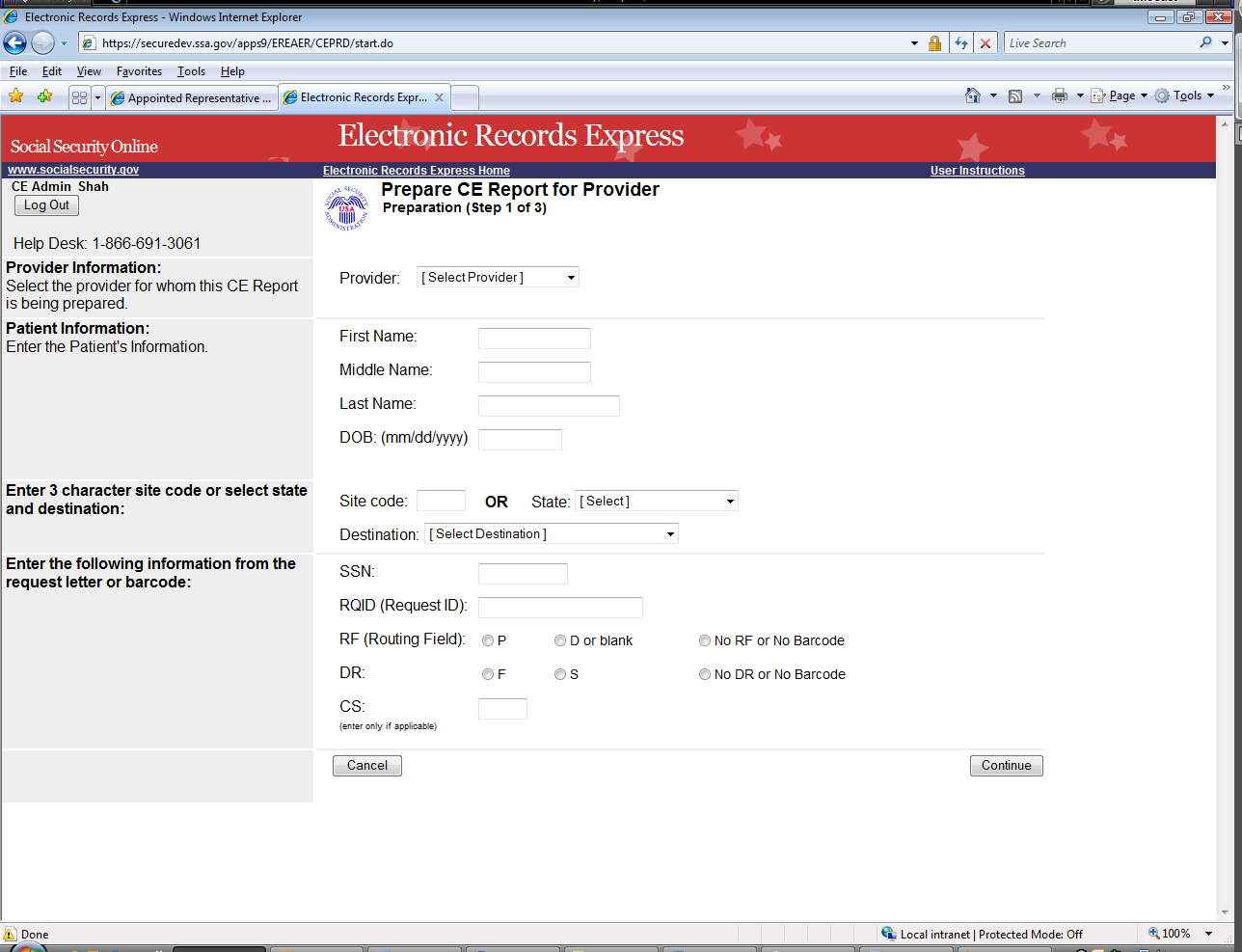Open the File menu
The image size is (1242, 952).
pos(18,71)
